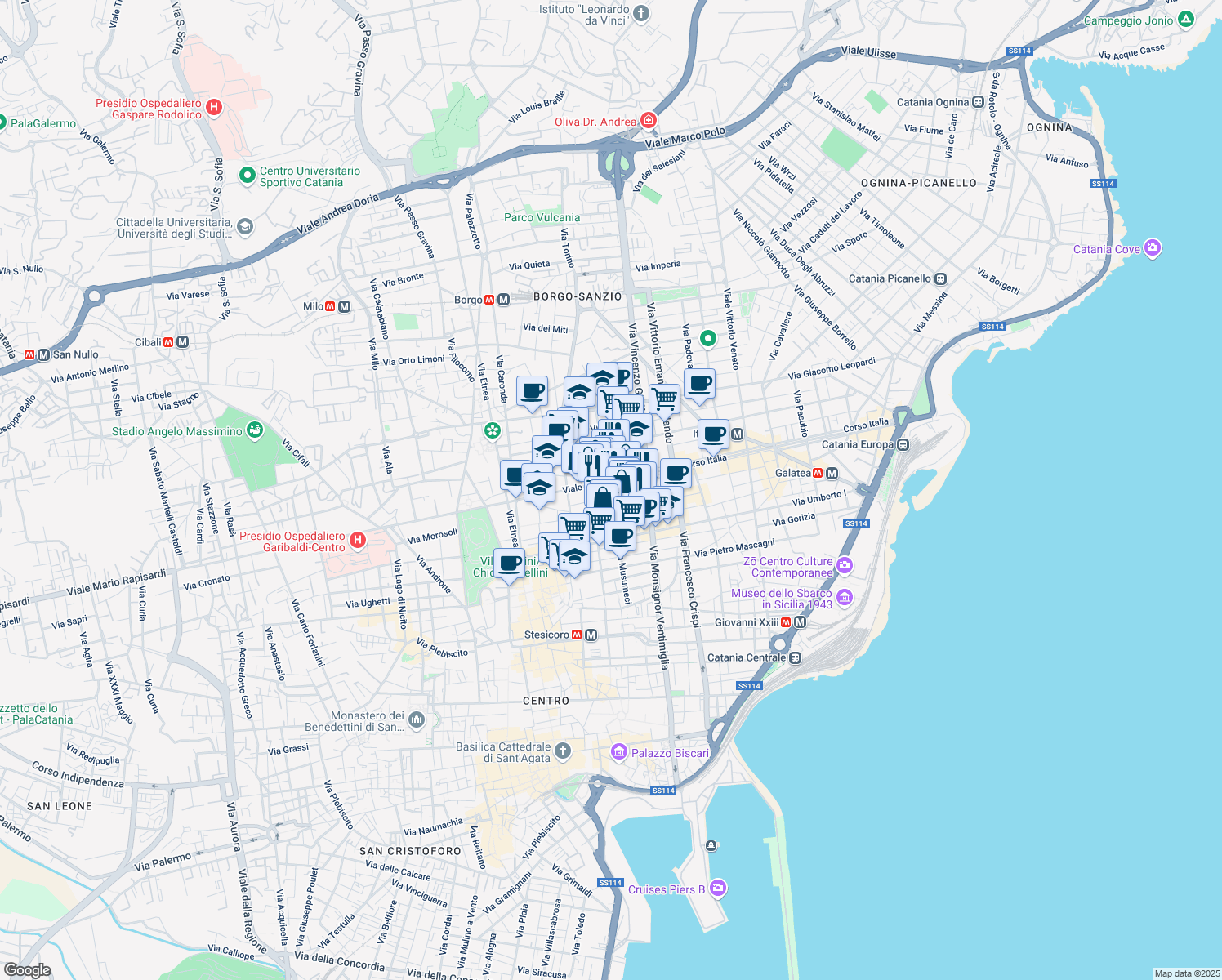Screen dimensions: 1222x980
Task: Select the Catania Europa train station icon
Action: [903, 445]
